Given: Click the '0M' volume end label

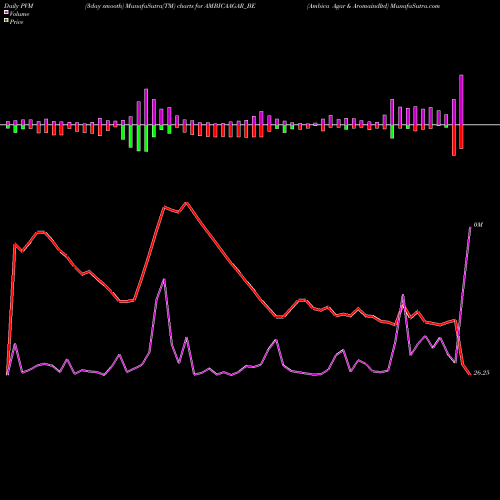Looking at the screenshot, I should point(478,225).
